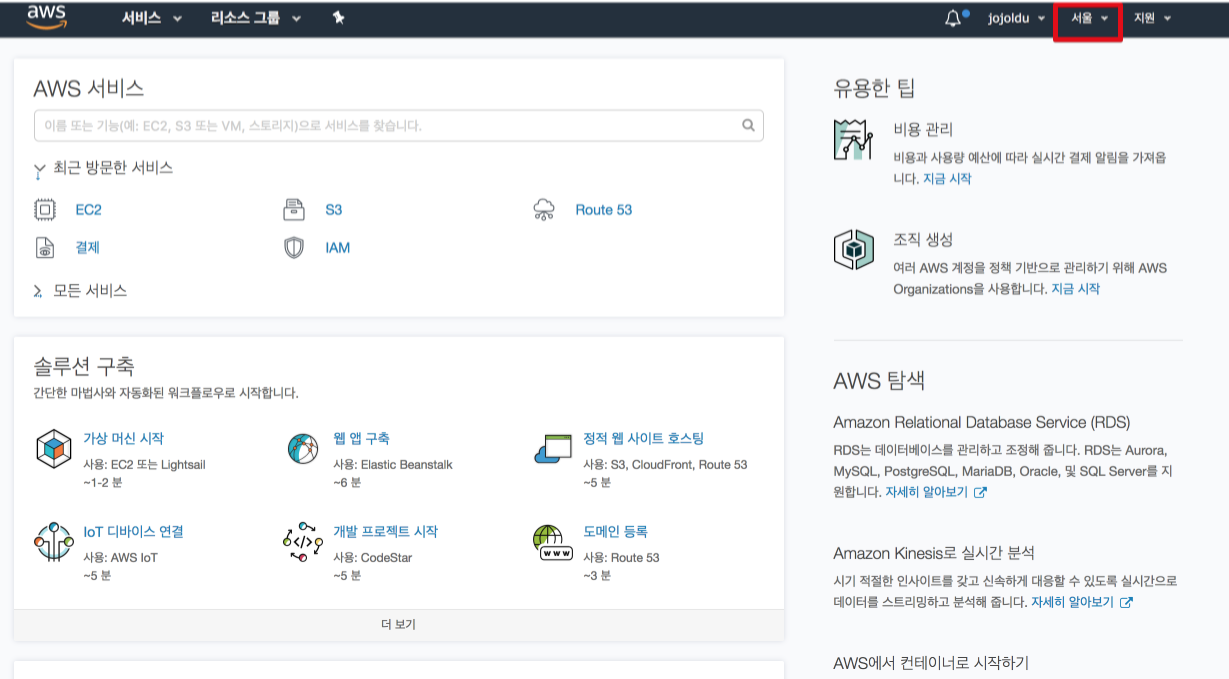Collapse the 최근 방문한 서비스 section

103,168
